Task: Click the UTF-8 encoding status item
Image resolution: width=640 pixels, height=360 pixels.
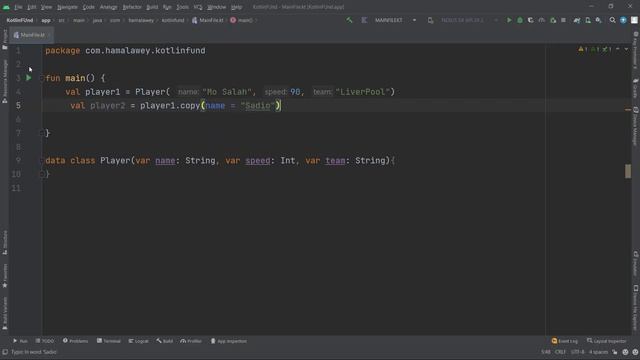Action: click(577, 352)
